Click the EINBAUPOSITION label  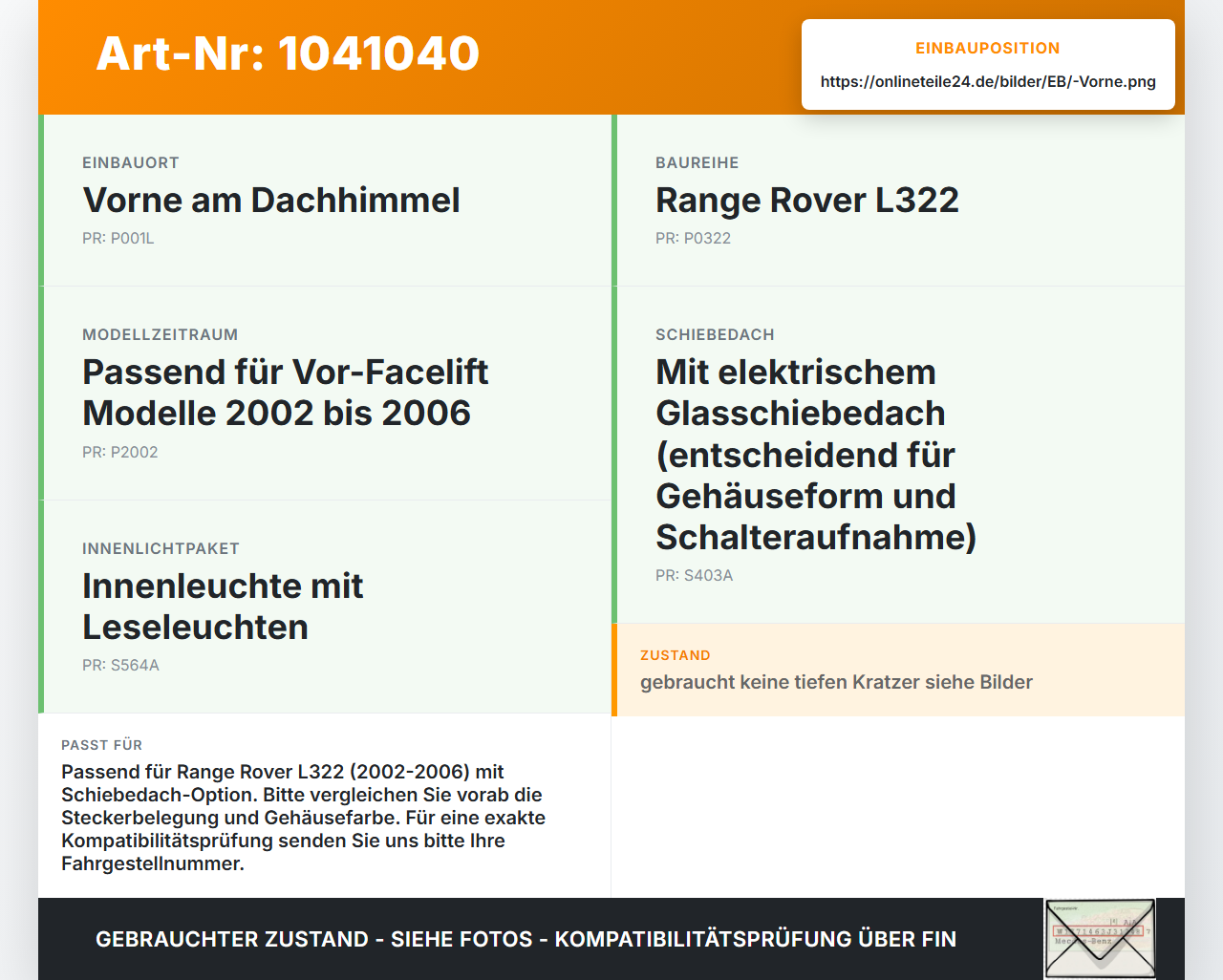[988, 48]
